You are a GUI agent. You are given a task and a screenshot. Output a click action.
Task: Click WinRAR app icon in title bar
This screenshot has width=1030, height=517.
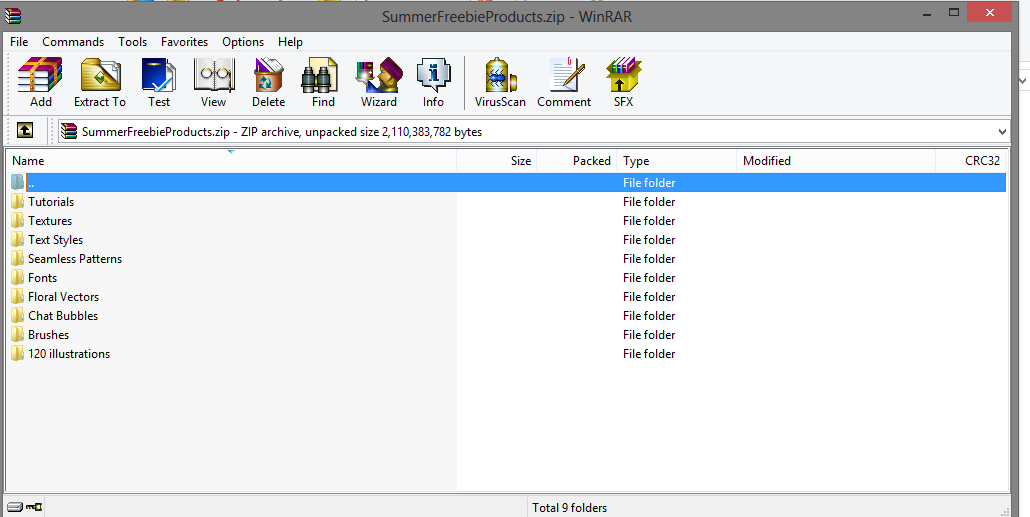point(12,14)
